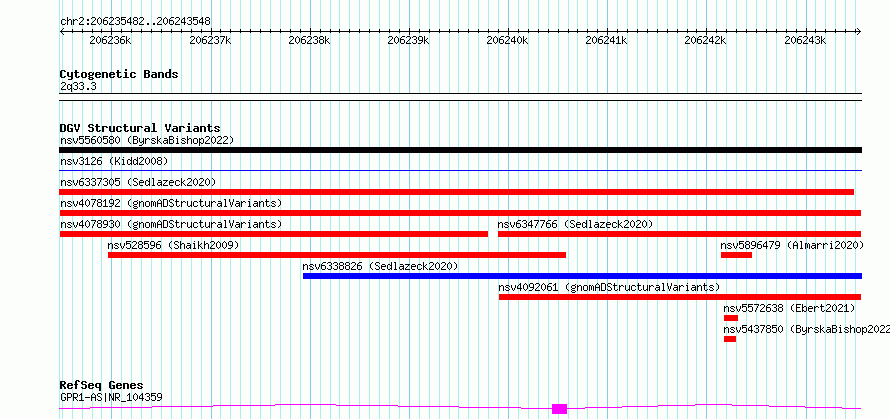
Task: Open nsv5896479 (Almarri2020) label
Action: click(792, 245)
